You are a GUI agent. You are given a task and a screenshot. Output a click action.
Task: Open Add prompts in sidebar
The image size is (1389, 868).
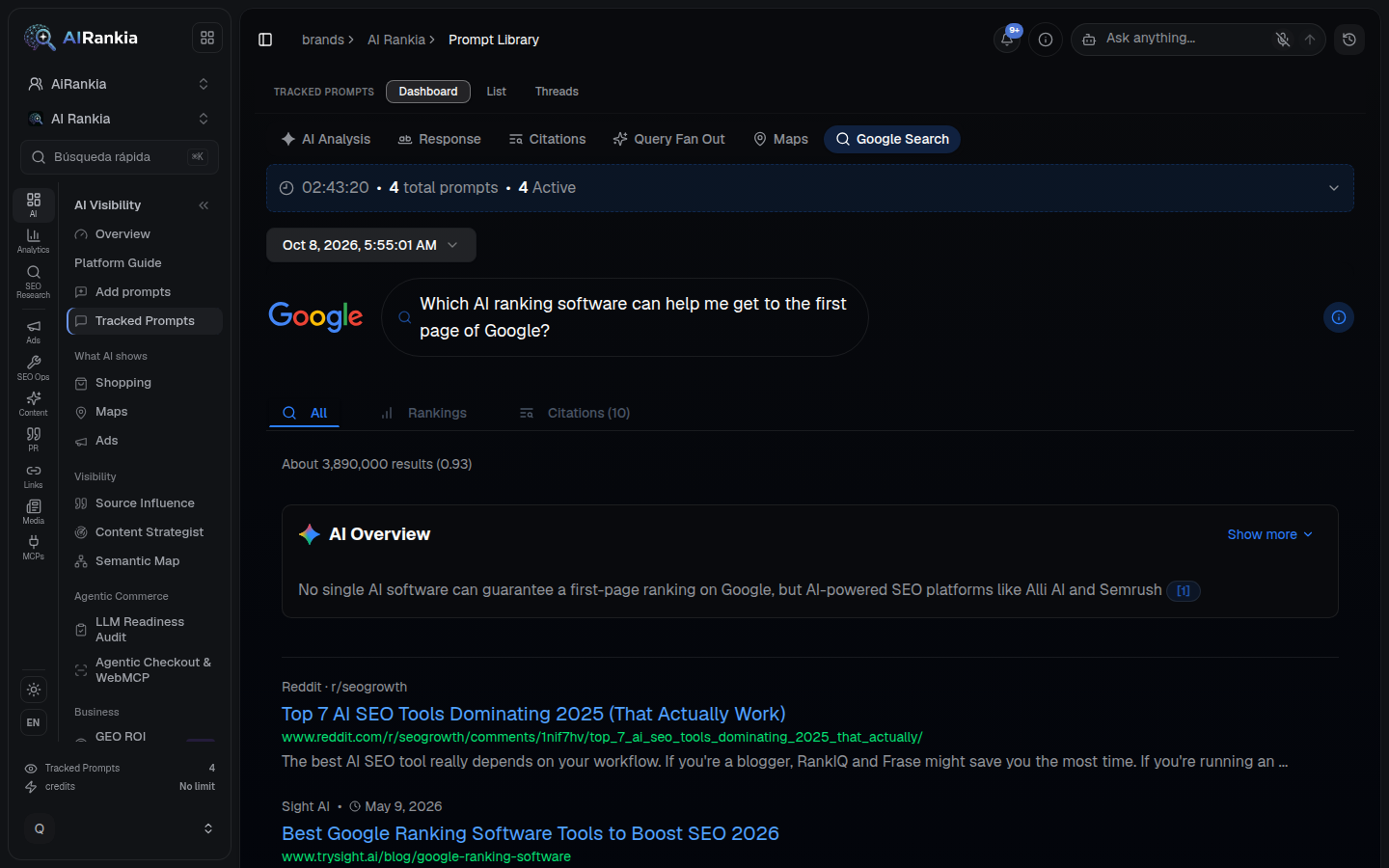tap(133, 292)
